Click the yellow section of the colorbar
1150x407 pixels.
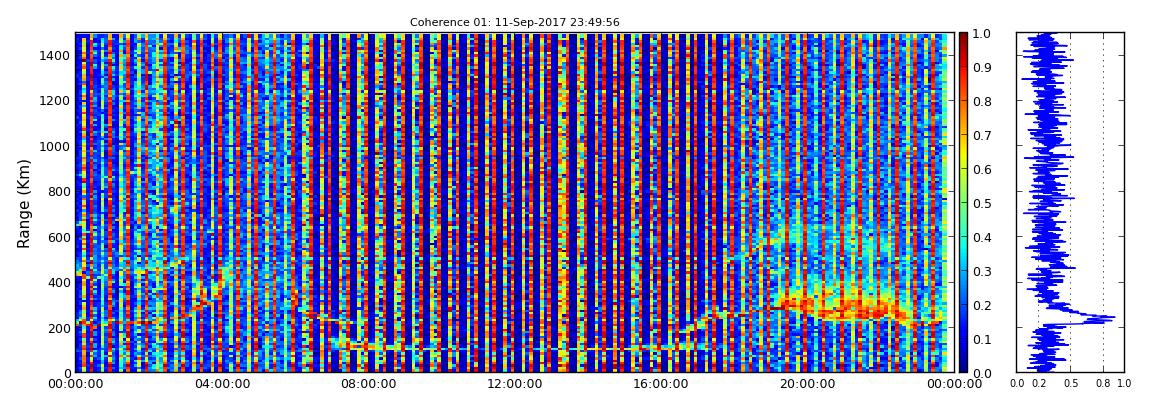point(964,153)
